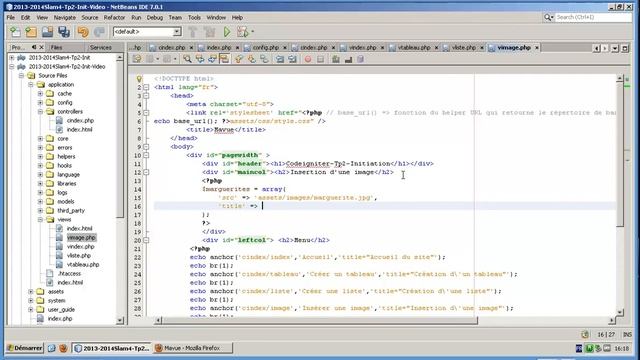Collapse the code fold at line 5
Screen dimensions: 640x360
click(x=146, y=113)
